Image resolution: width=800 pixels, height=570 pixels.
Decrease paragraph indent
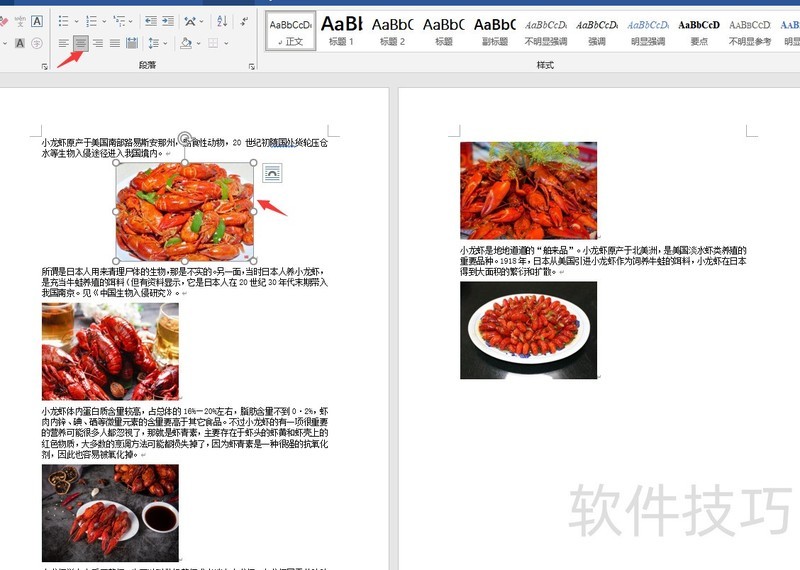click(151, 21)
